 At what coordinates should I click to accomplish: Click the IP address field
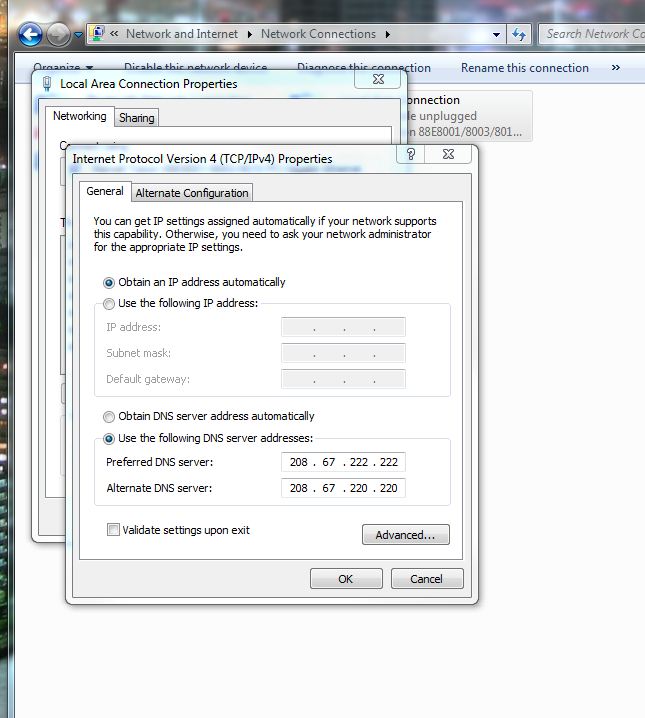(x=343, y=327)
